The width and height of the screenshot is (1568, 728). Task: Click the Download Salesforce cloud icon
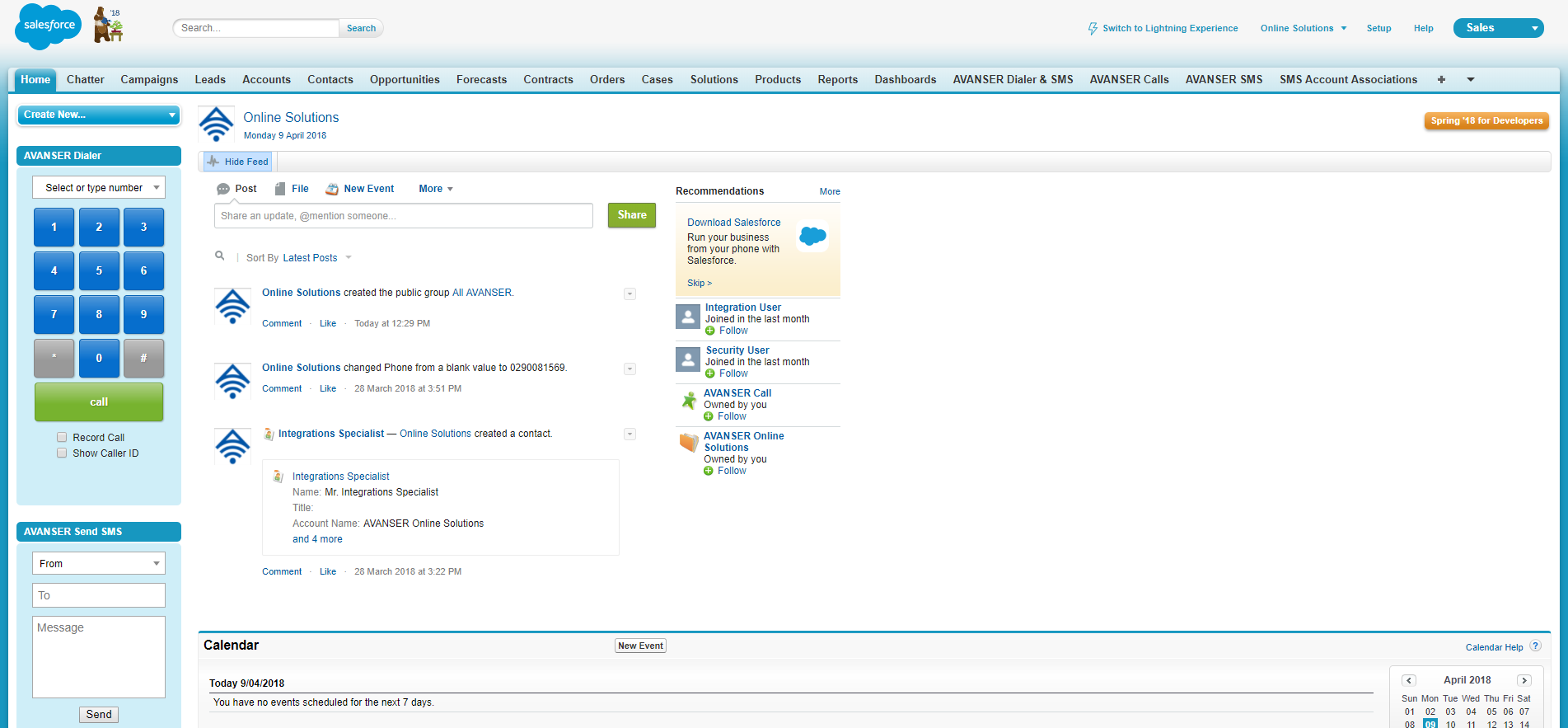click(x=812, y=237)
